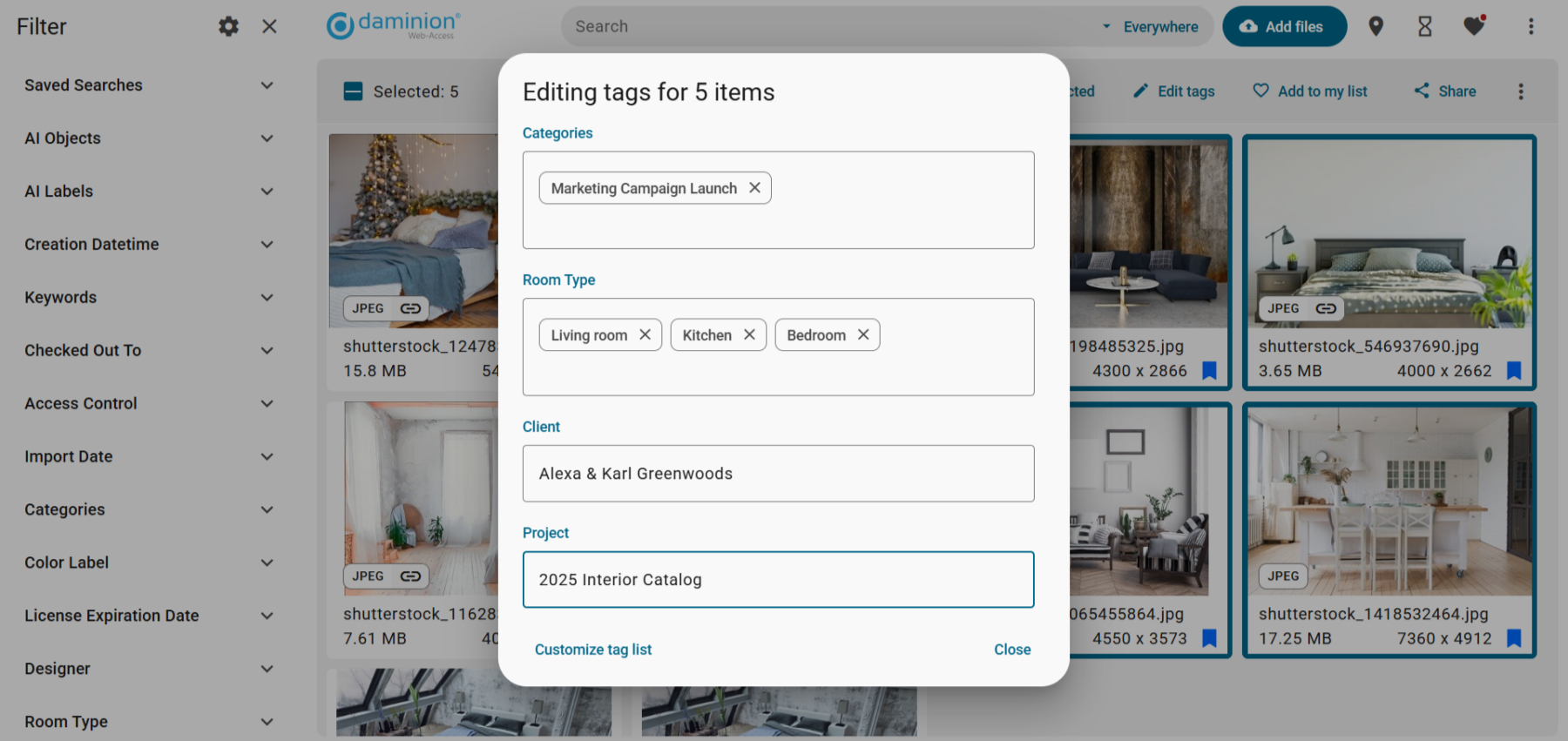This screenshot has height=741, width=1568.
Task: Click bookmark icon on 4300 x 2866 image
Action: 1209,370
